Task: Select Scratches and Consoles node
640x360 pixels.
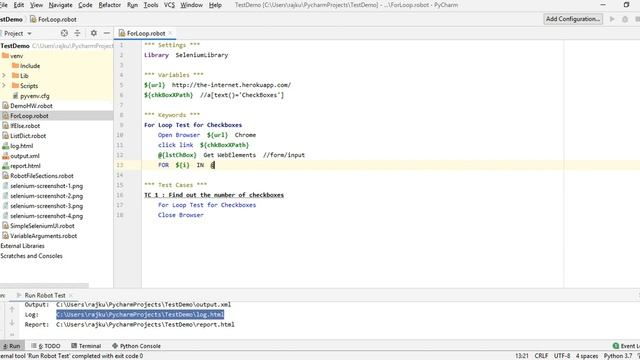Action: [31, 256]
